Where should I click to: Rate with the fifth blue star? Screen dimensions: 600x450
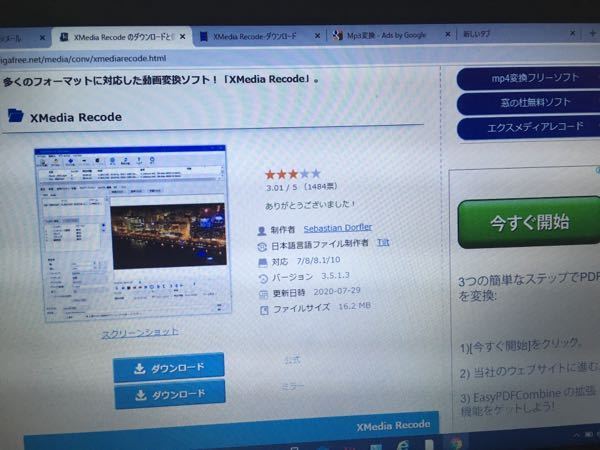[316, 174]
